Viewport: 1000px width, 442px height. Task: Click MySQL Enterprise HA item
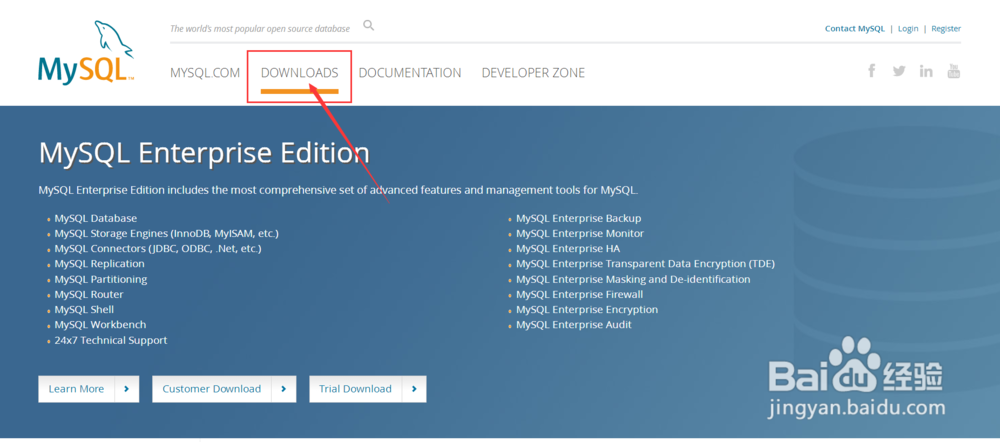[x=568, y=249]
